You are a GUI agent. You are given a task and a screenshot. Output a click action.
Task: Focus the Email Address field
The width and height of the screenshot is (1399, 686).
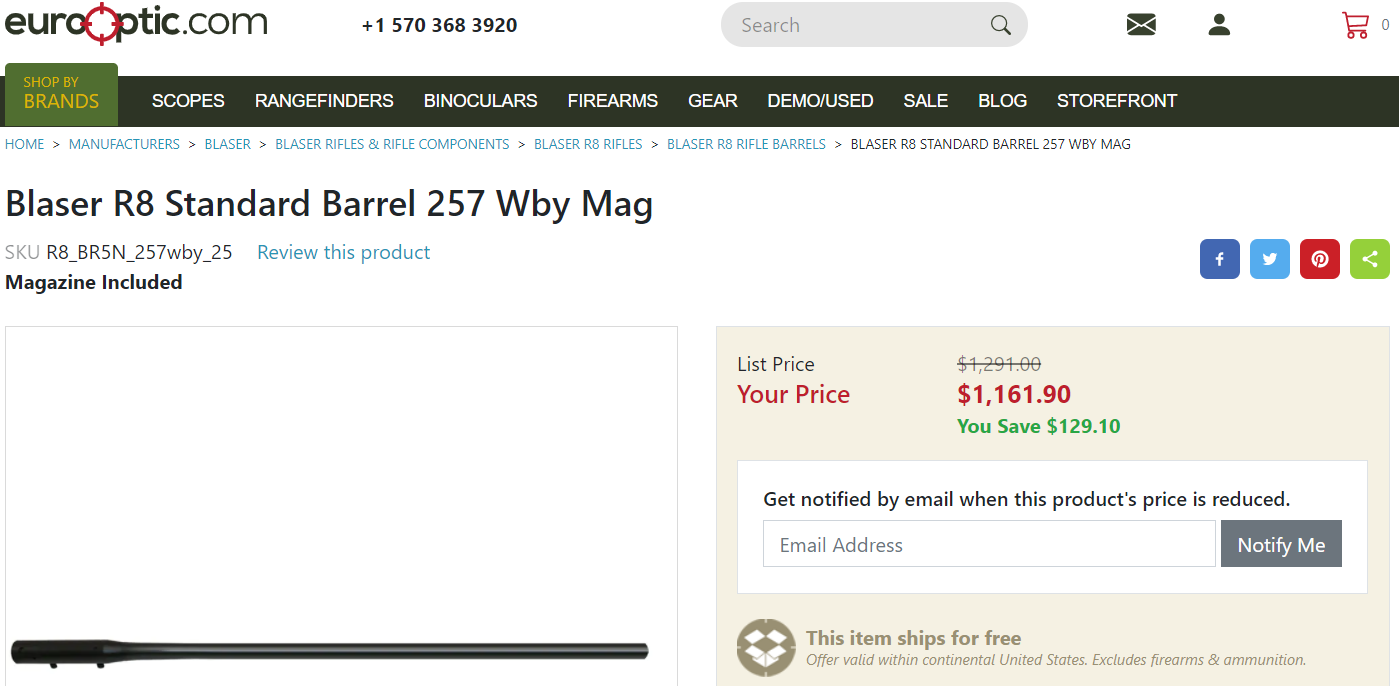point(989,544)
